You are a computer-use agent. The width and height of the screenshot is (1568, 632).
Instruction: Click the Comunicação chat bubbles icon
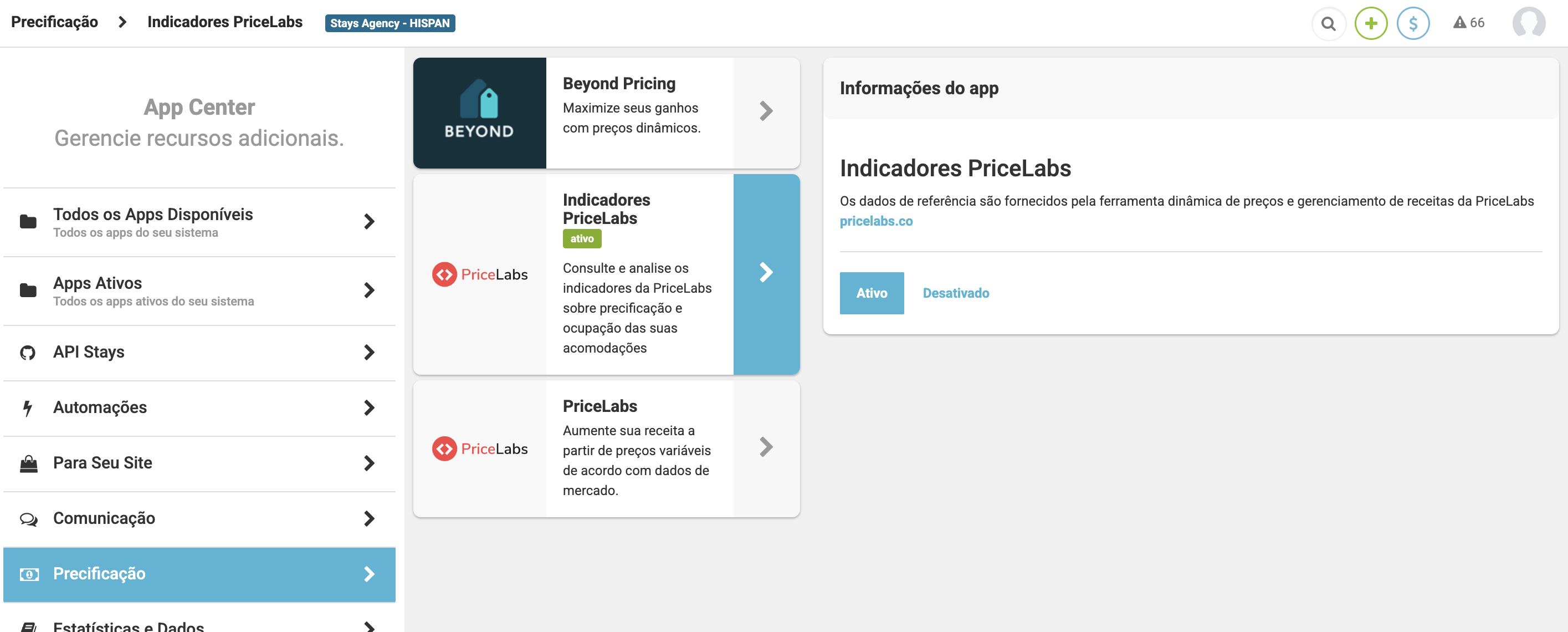[28, 519]
